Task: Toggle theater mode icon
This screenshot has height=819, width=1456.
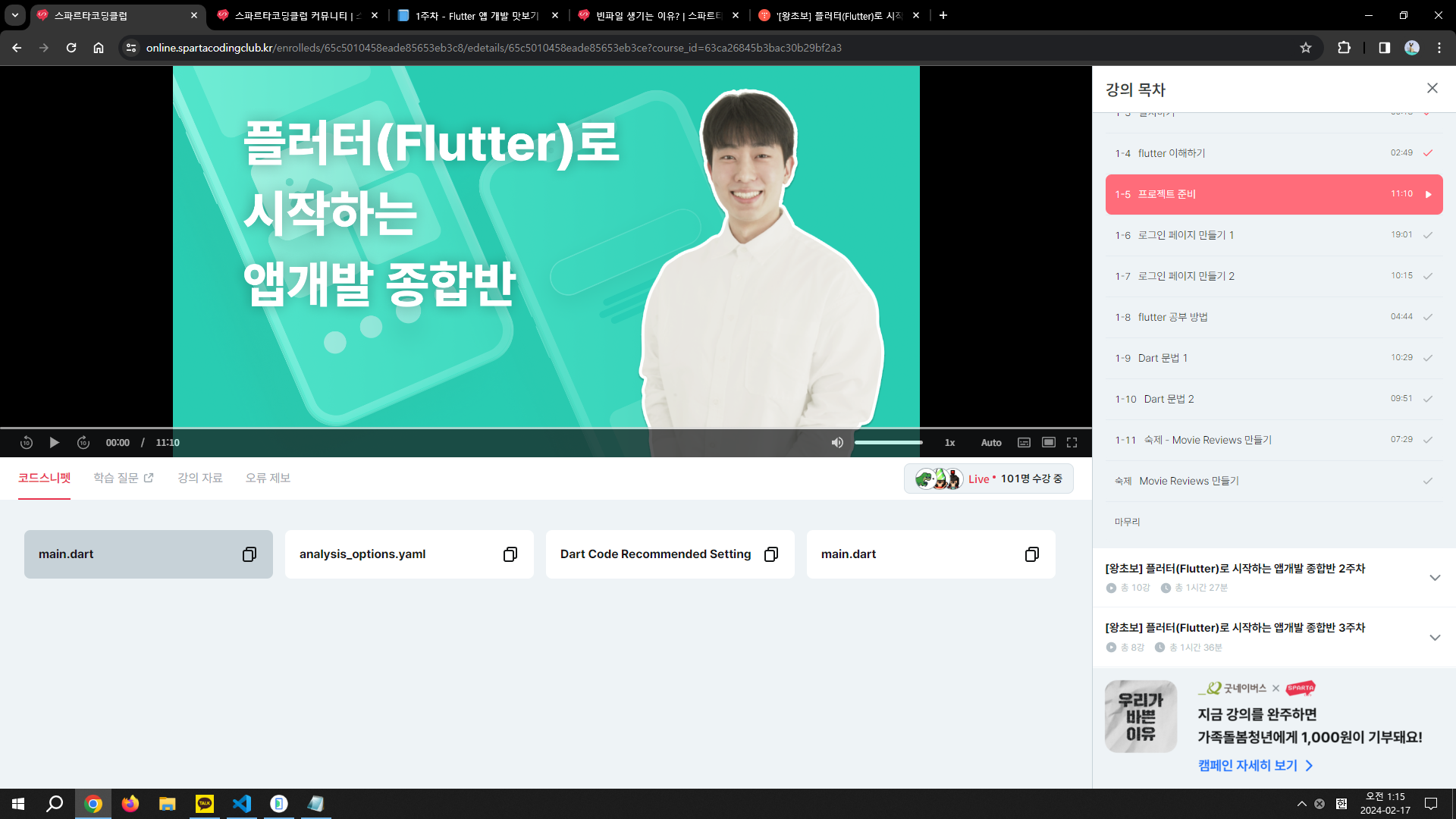Action: pyautogui.click(x=1049, y=442)
